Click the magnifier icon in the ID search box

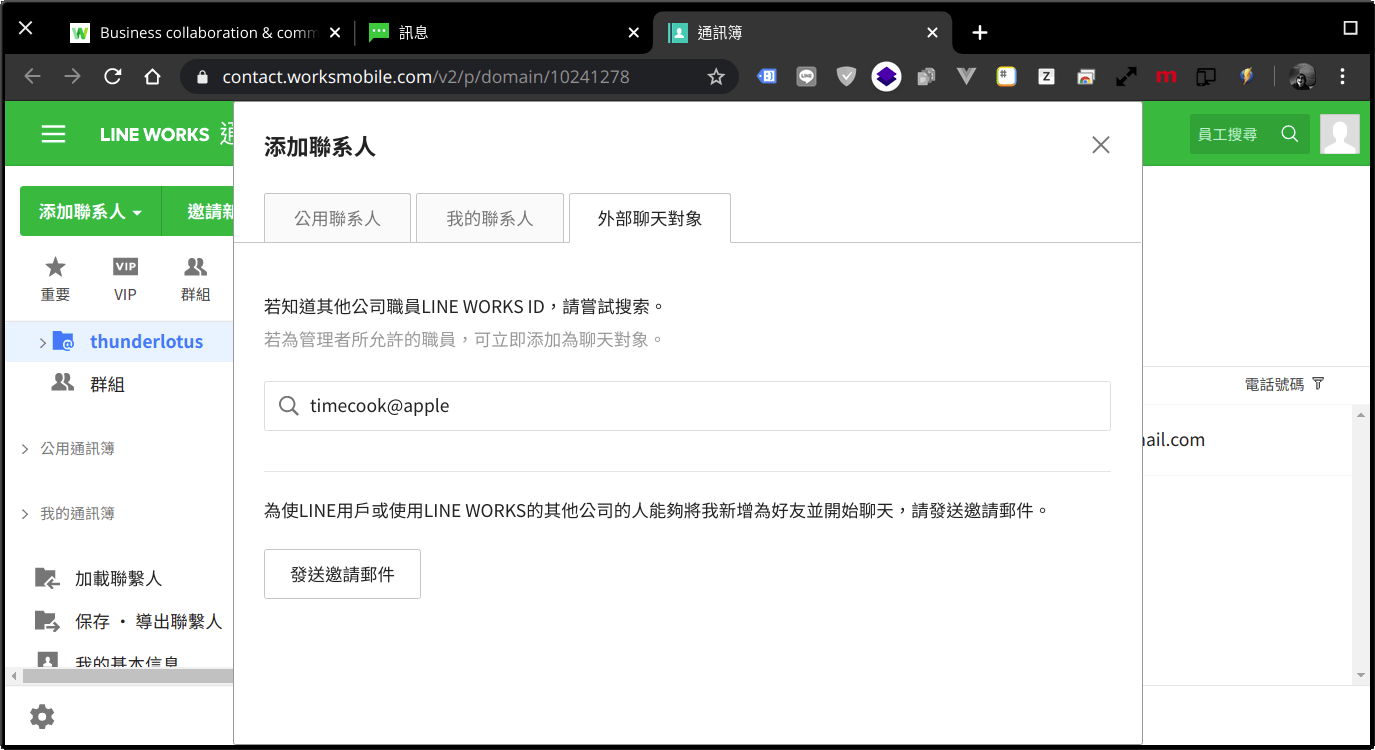coord(289,406)
